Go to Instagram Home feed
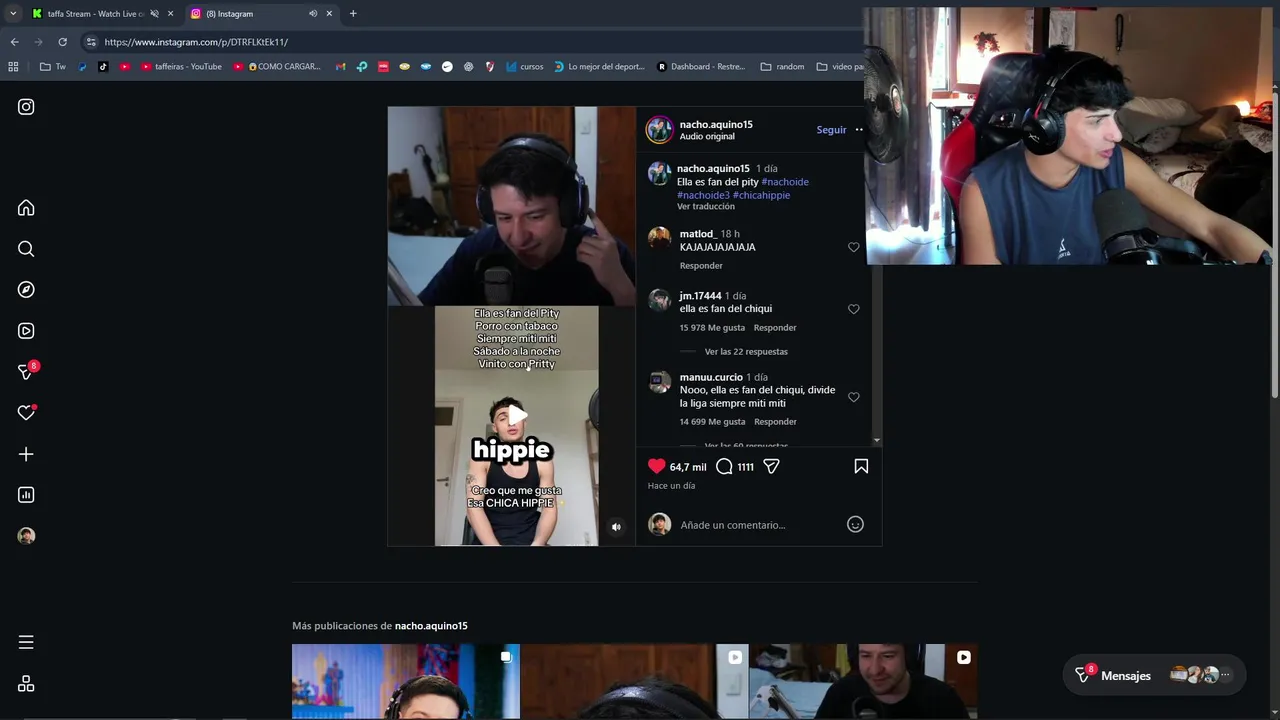 pyautogui.click(x=26, y=208)
